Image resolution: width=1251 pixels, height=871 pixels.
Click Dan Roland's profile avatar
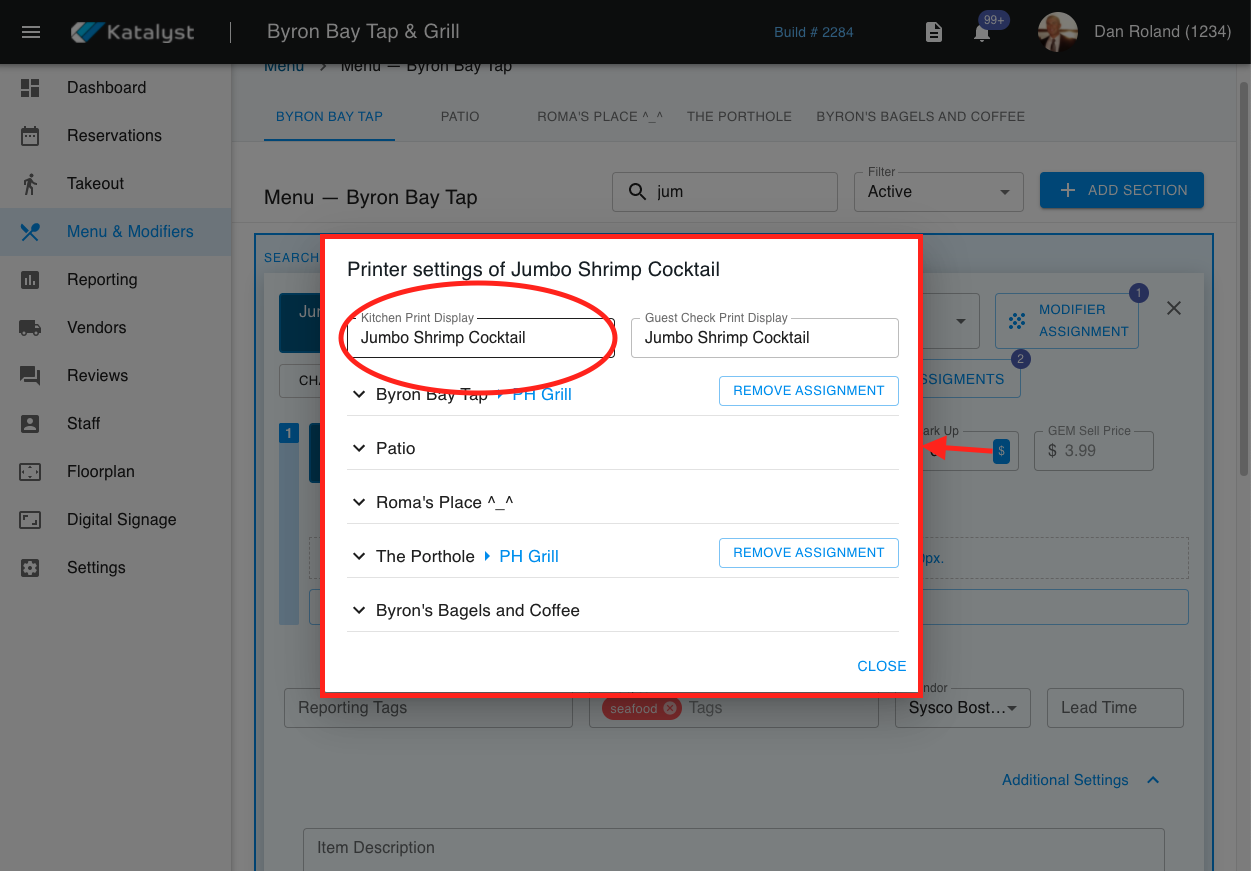click(x=1058, y=32)
